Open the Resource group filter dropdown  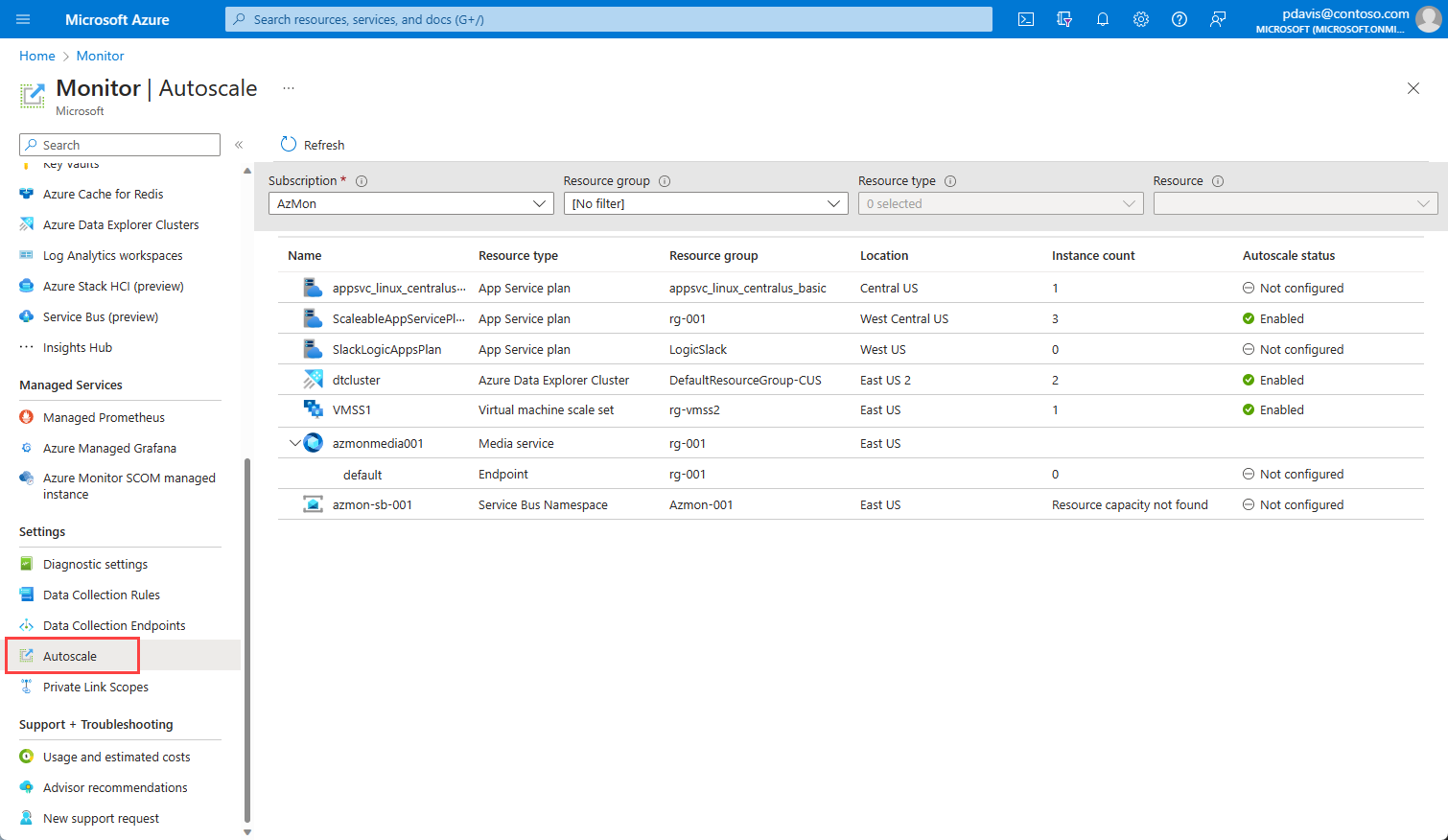[x=705, y=203]
